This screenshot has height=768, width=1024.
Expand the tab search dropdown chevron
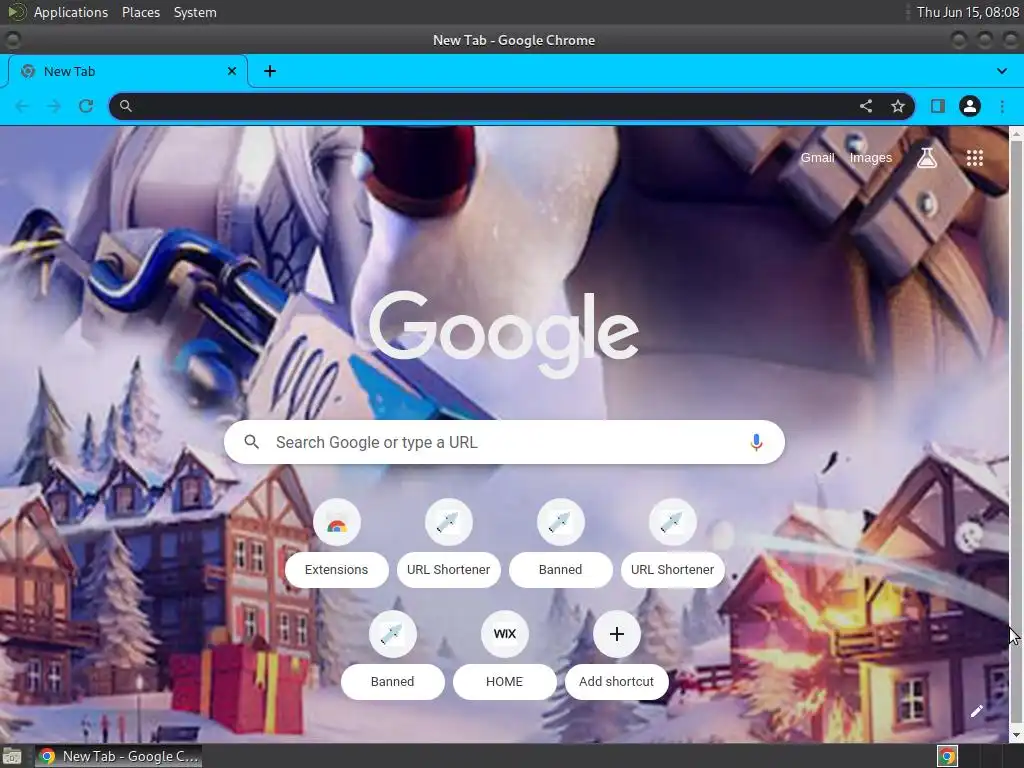pyautogui.click(x=1002, y=71)
